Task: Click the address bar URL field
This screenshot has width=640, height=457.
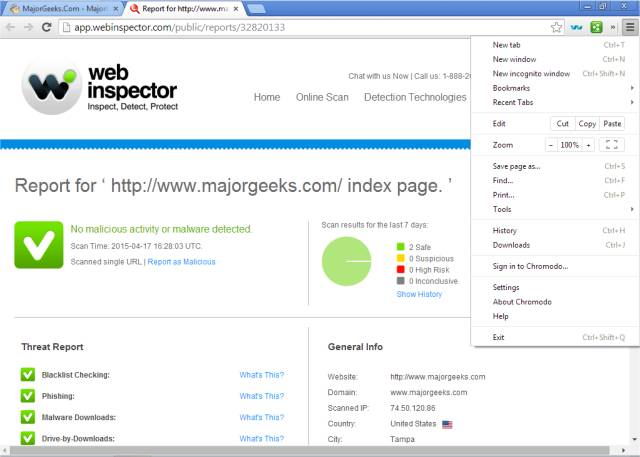Action: click(x=310, y=27)
